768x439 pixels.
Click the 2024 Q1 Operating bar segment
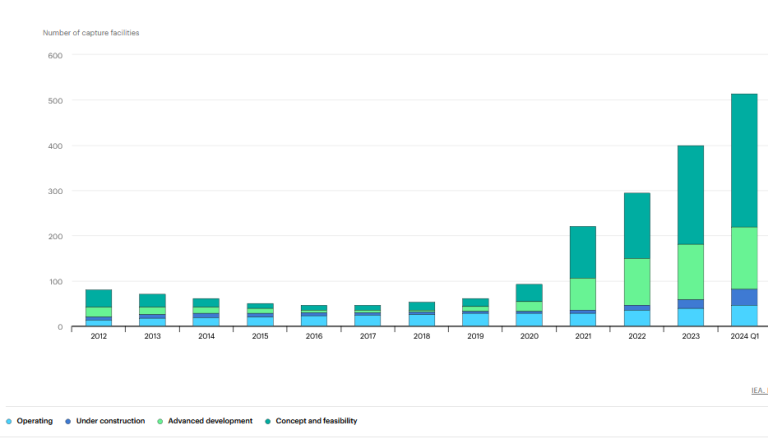point(744,316)
